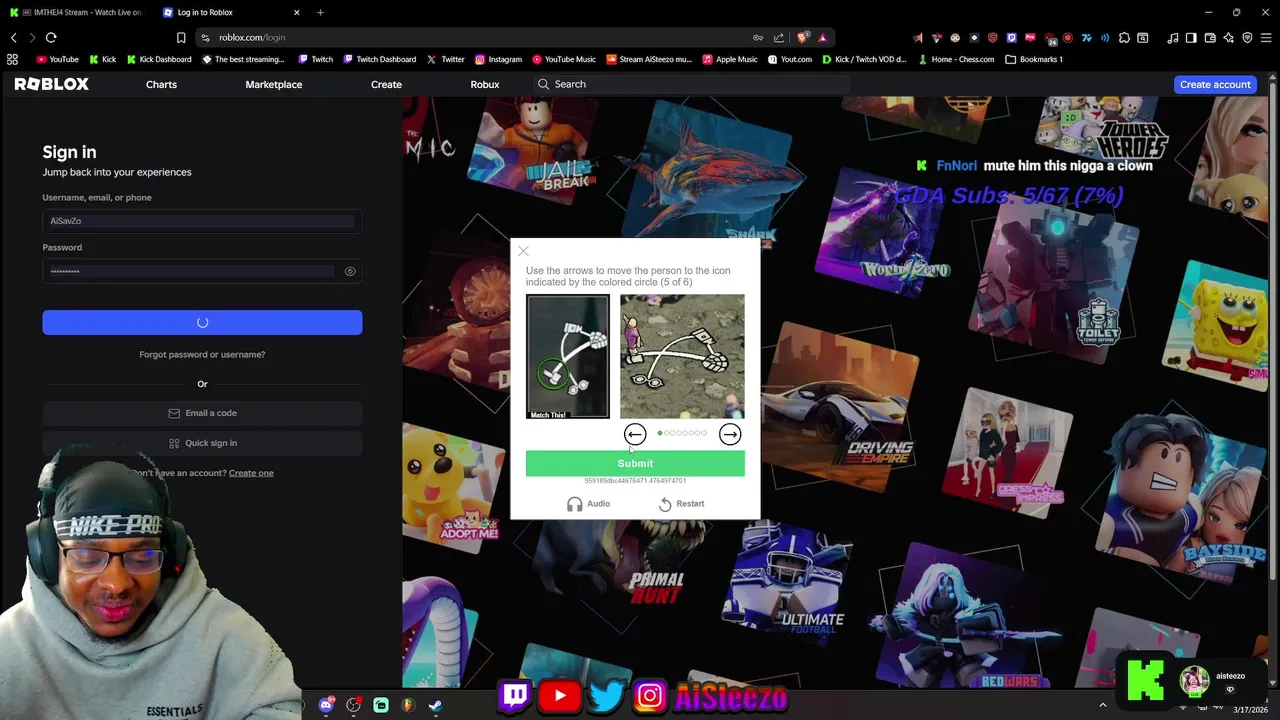The width and height of the screenshot is (1280, 720).
Task: Click the blue loading login button
Action: pos(202,322)
